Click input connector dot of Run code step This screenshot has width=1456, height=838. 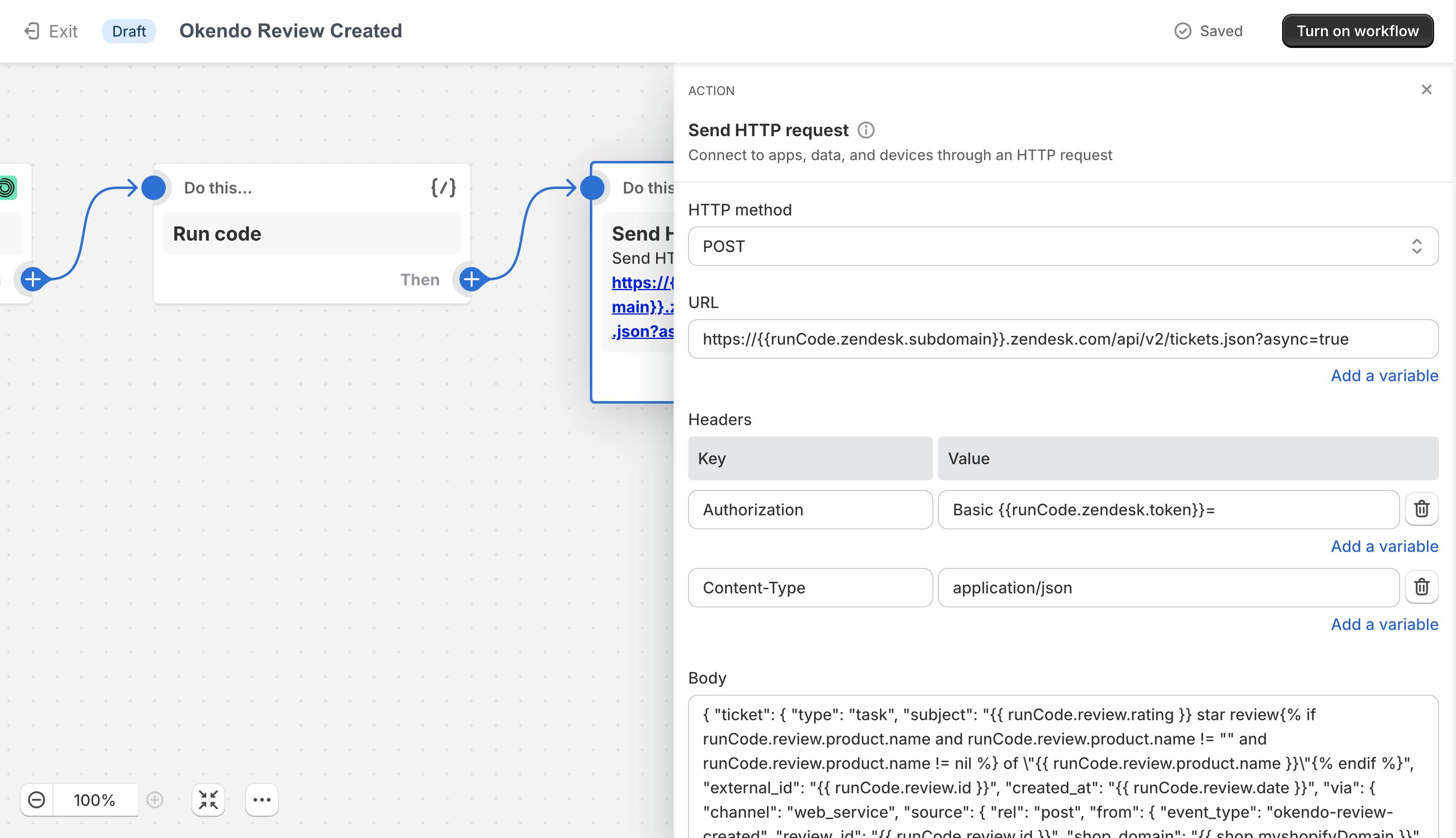tap(154, 188)
